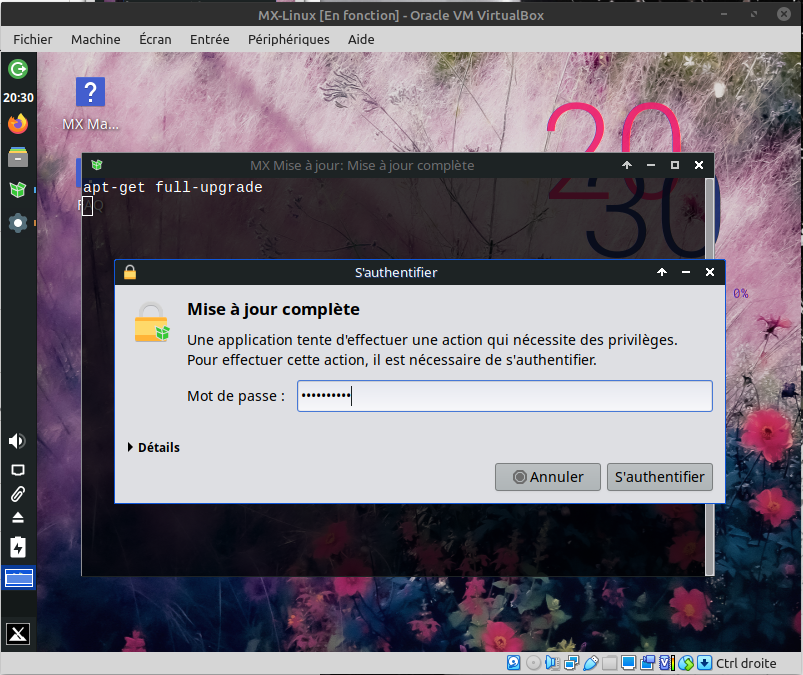Click the paperclip clipboard icon in panel
This screenshot has width=803, height=675.
[18, 494]
